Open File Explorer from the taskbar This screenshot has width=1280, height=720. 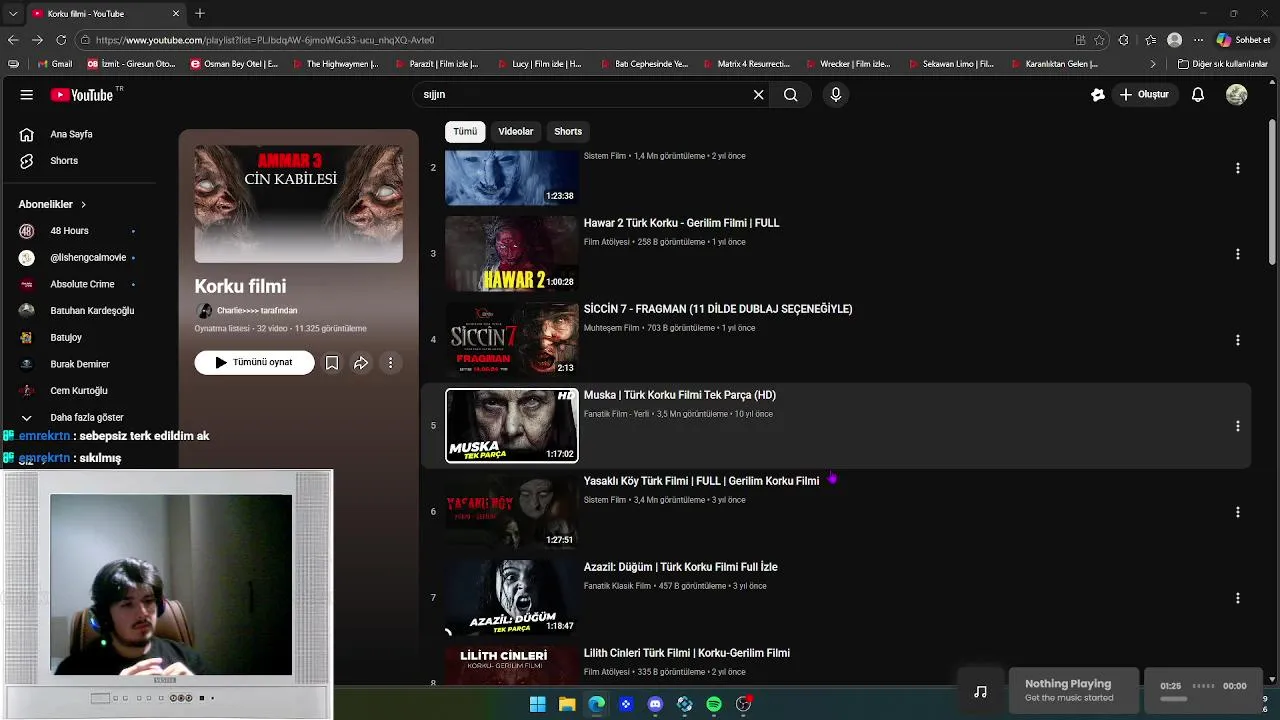tap(567, 704)
